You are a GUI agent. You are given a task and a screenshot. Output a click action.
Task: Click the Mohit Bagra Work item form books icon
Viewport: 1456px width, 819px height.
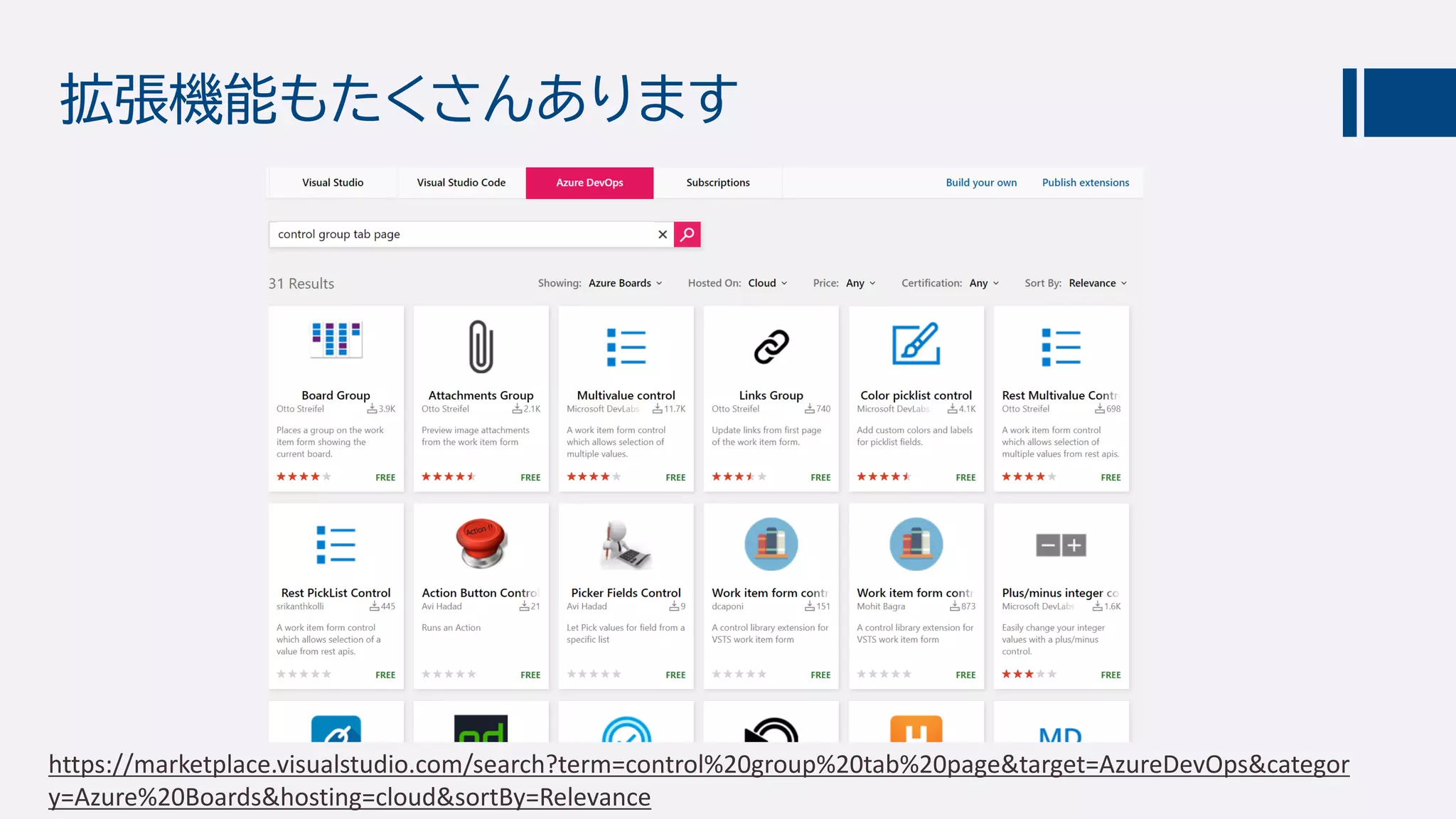coord(916,544)
